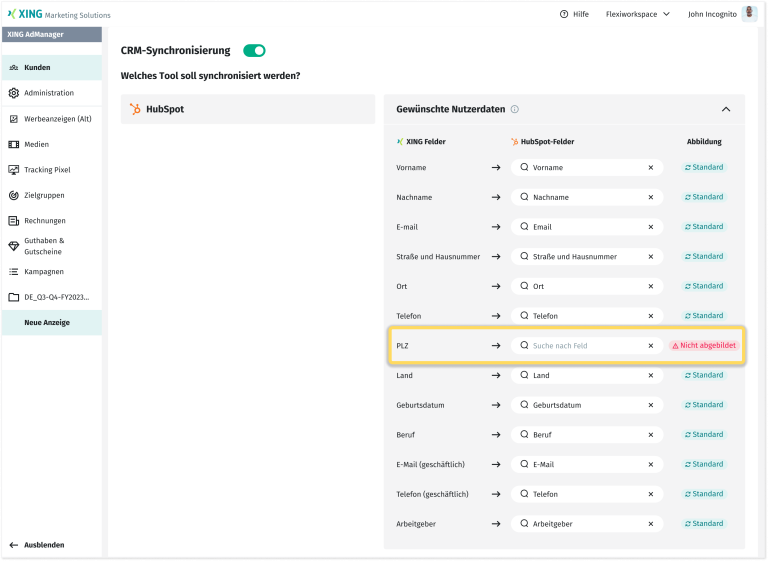Click Standard mapping badge for Nachname

(x=704, y=197)
